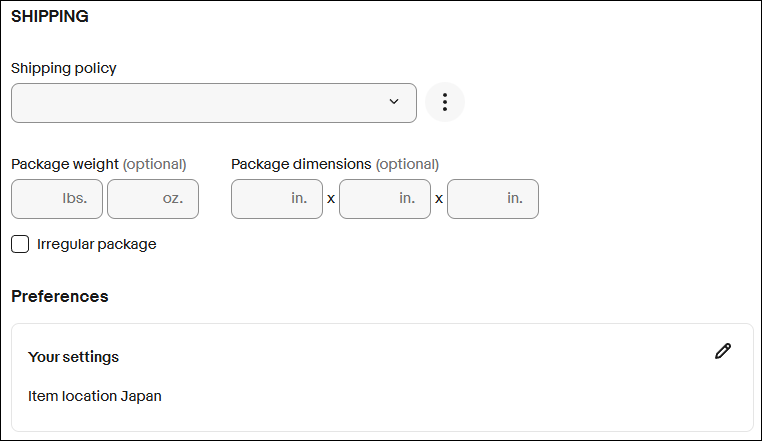Click the Shipping policy field label

[64, 68]
